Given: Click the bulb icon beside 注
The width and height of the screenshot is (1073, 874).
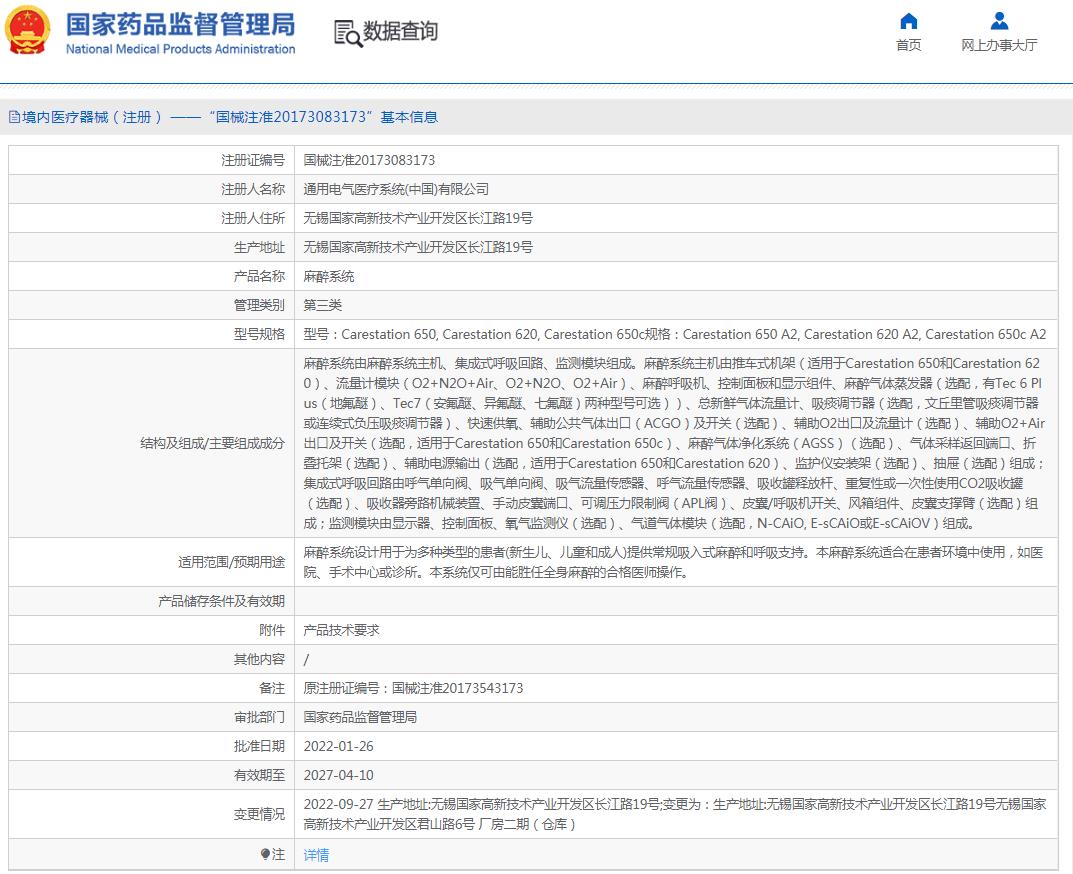Looking at the screenshot, I should click(x=266, y=854).
